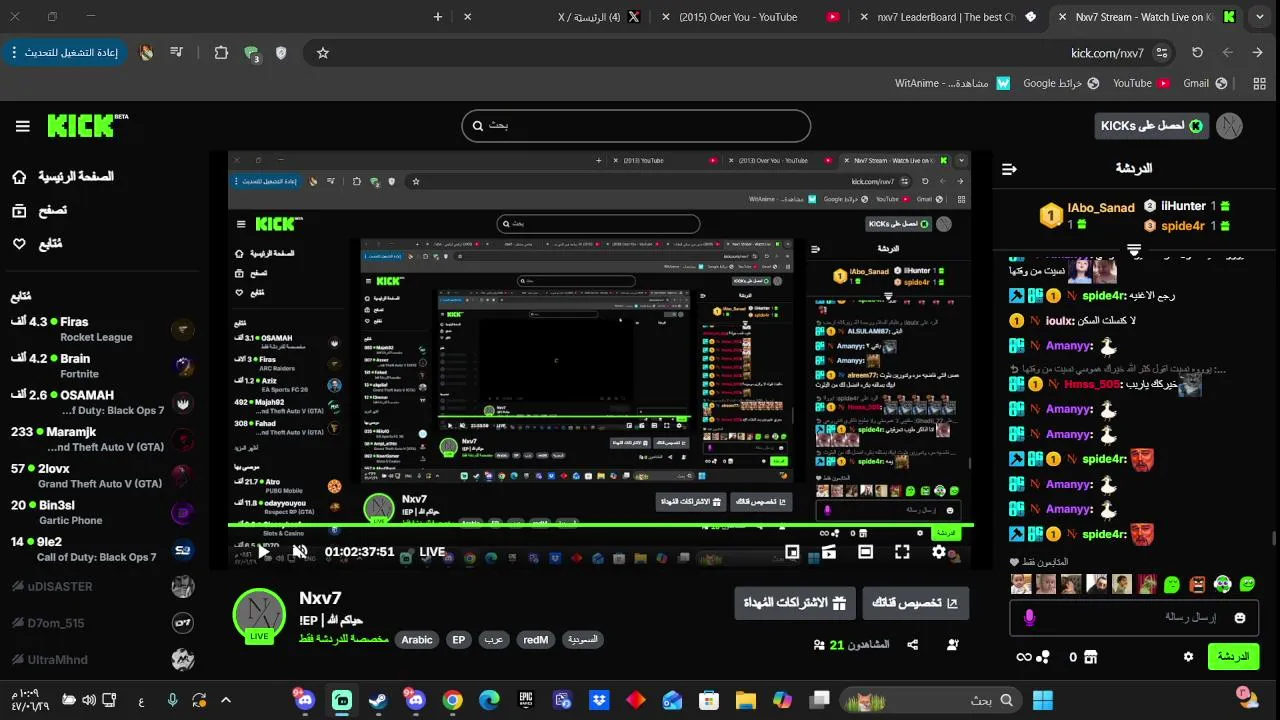1280x720 pixels.
Task: Select the redM tag chip
Action: click(x=536, y=640)
